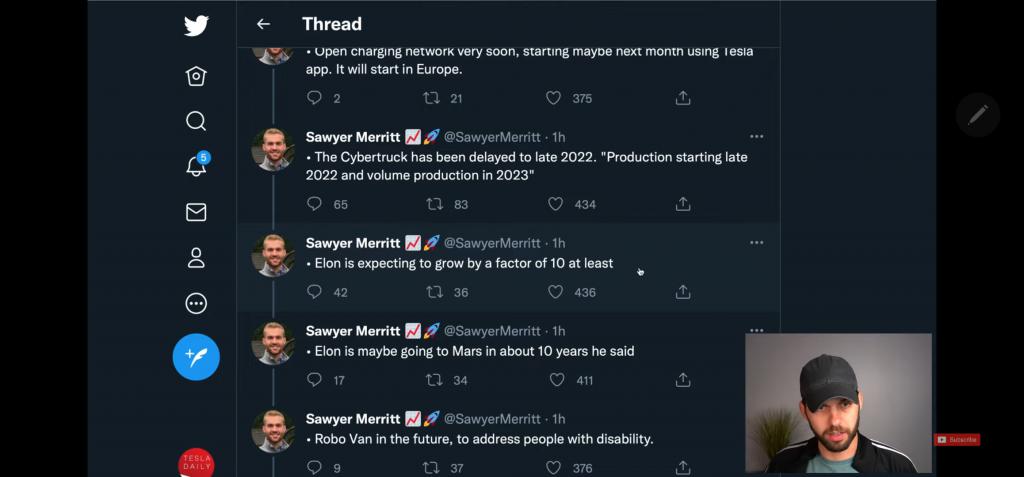This screenshot has width=1024, height=477.
Task: Like the Elon going to Mars tweet
Action: coord(555,380)
